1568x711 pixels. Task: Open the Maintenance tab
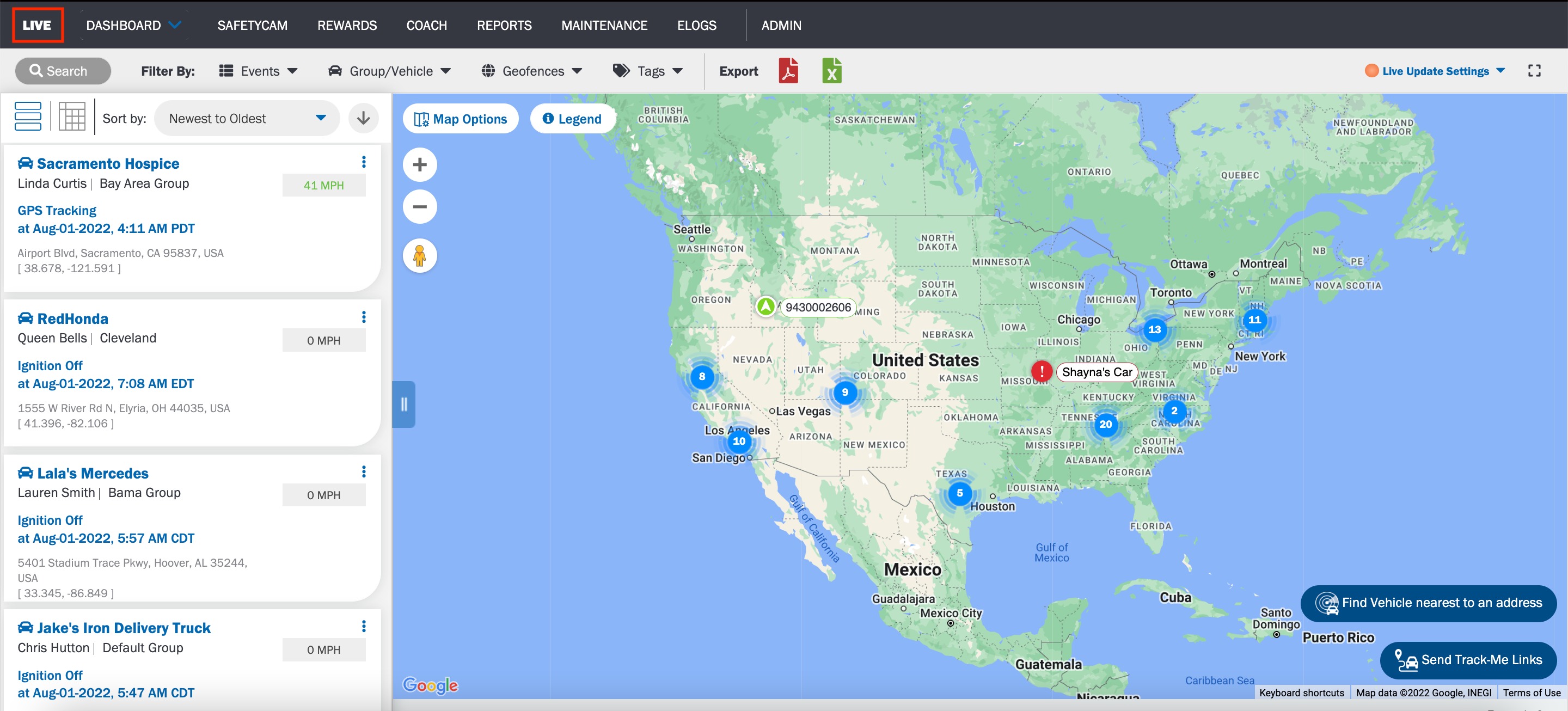604,25
